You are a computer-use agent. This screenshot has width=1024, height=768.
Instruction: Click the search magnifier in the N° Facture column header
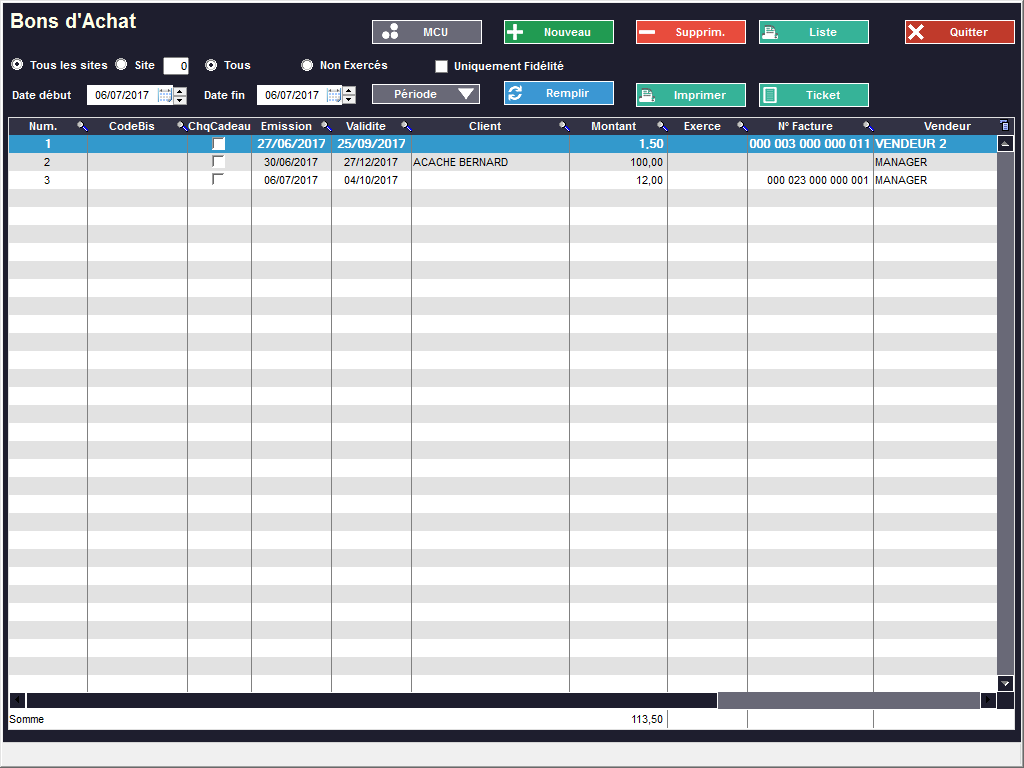(867, 127)
